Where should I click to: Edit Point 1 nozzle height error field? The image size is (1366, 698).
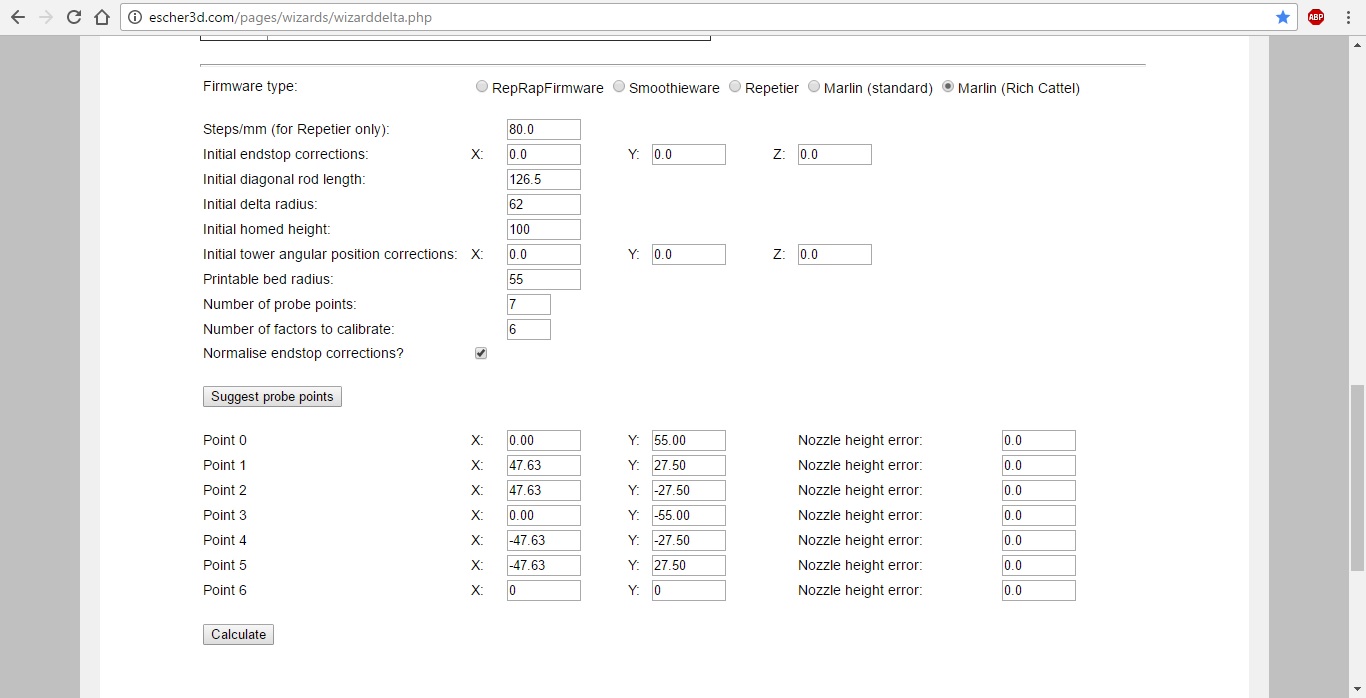(x=1039, y=466)
